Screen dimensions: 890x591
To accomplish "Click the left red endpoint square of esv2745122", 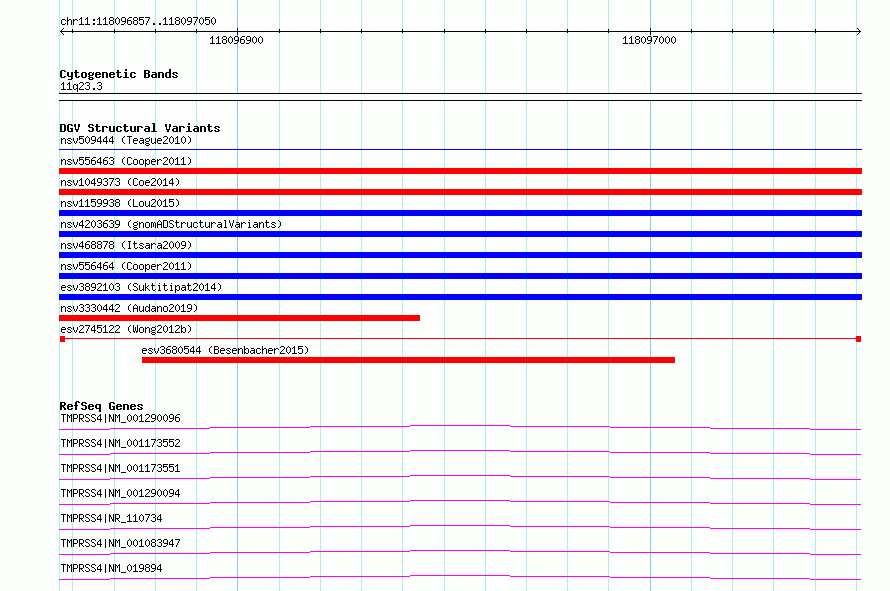I will 62,339.
